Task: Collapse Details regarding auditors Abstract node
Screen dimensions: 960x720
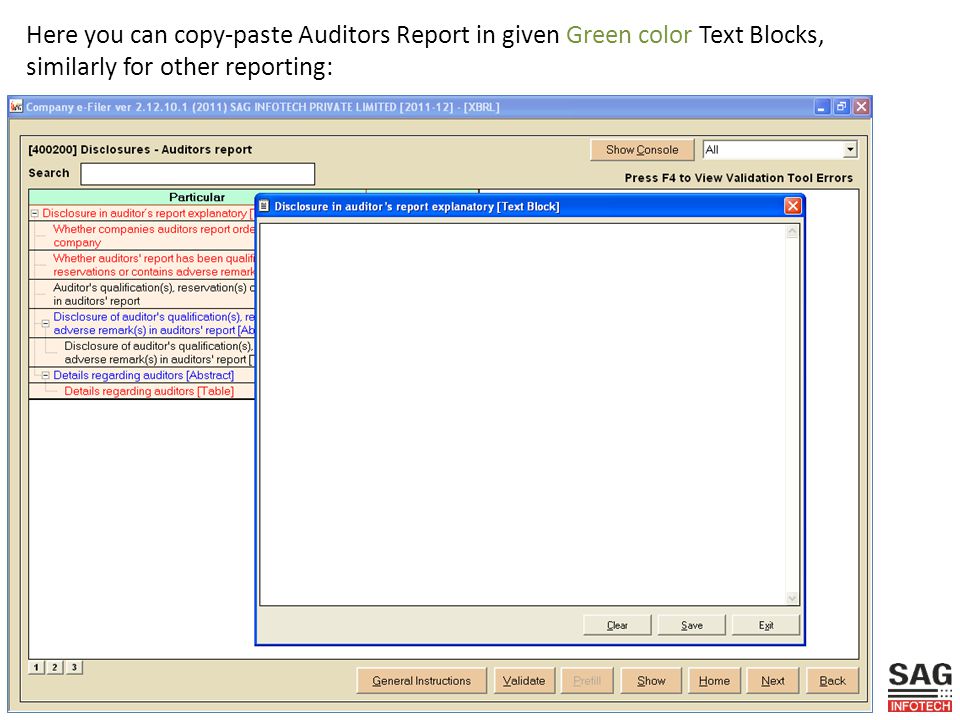Action: (45, 375)
